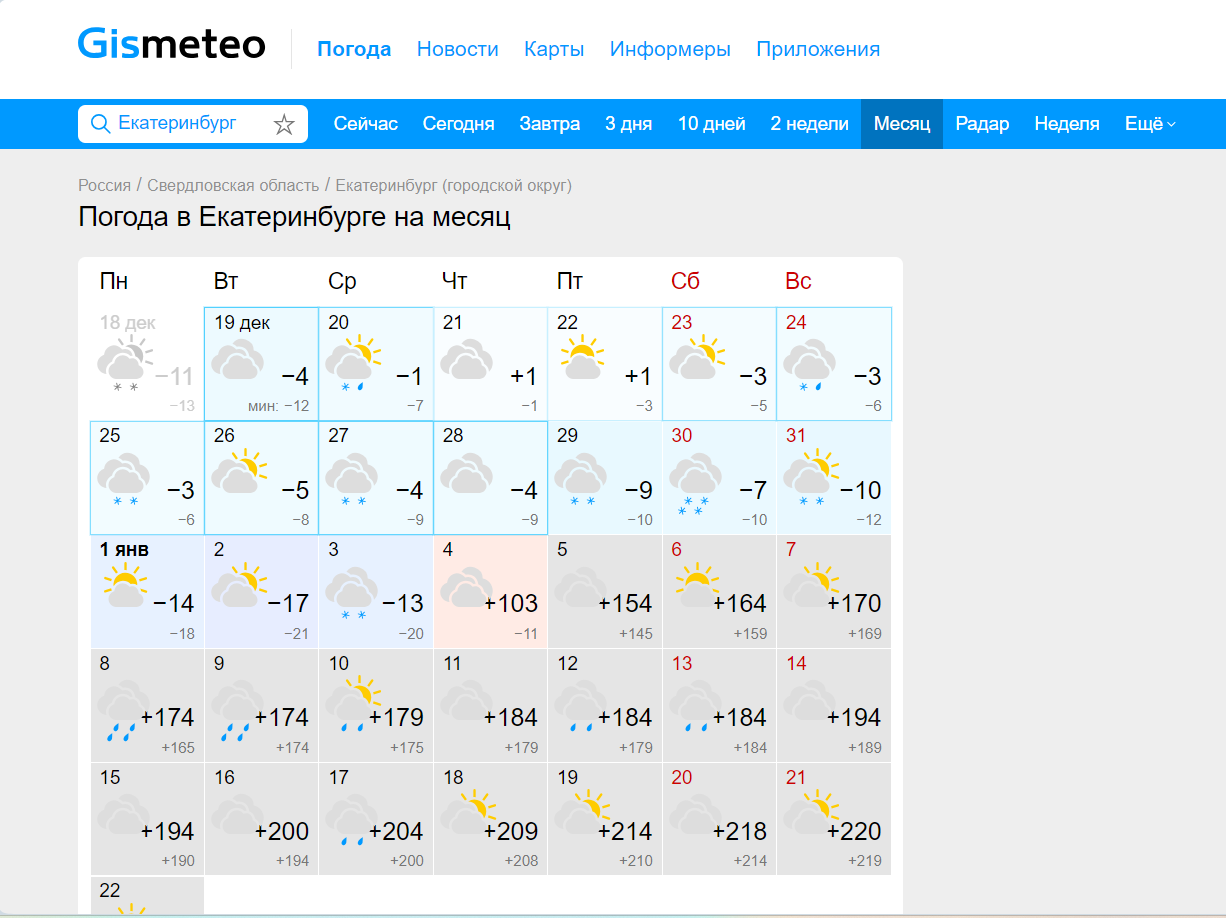Expand the Ещё dropdown menu
The height and width of the screenshot is (918, 1226).
click(1150, 124)
